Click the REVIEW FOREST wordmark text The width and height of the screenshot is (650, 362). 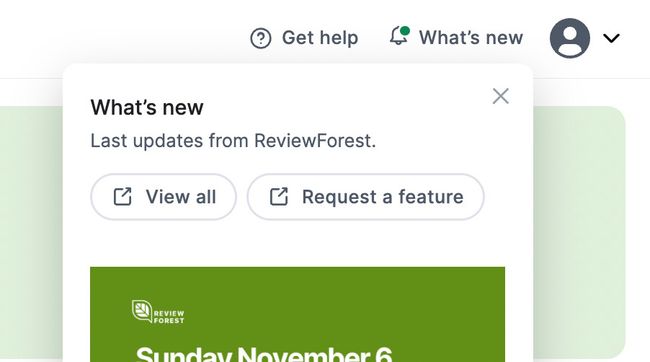pos(169,317)
